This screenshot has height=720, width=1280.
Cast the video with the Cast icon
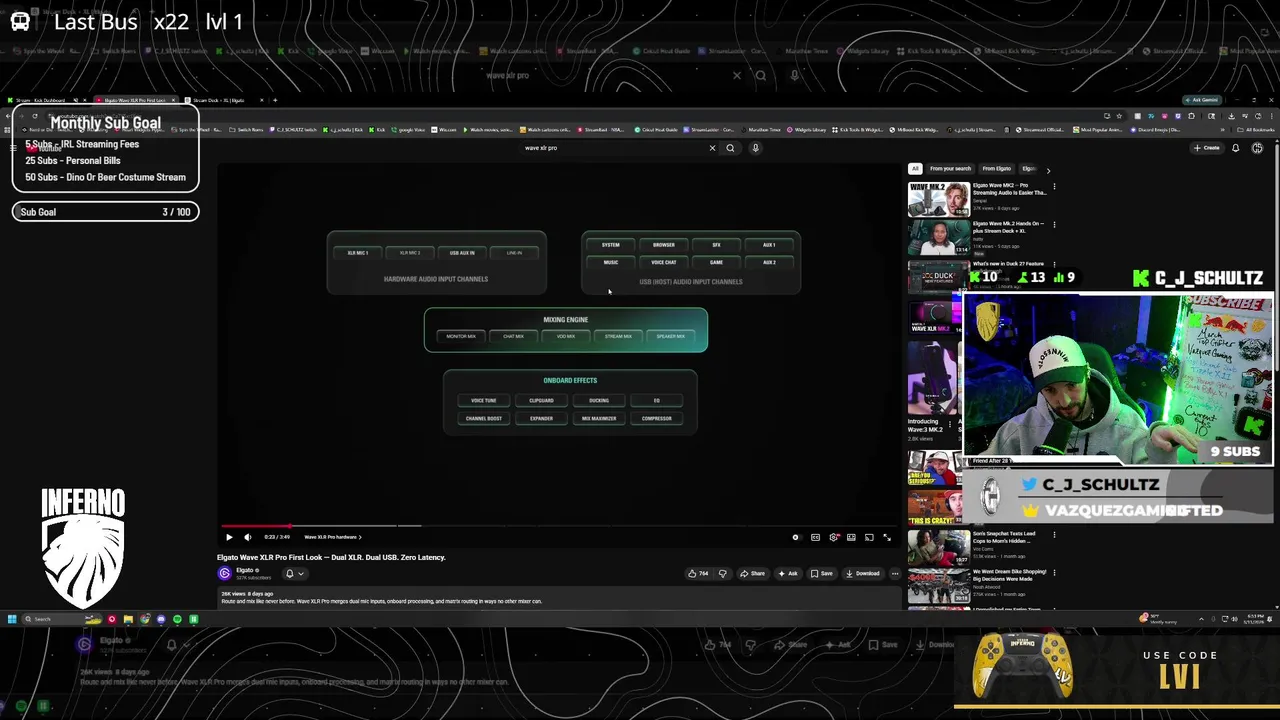[869, 537]
